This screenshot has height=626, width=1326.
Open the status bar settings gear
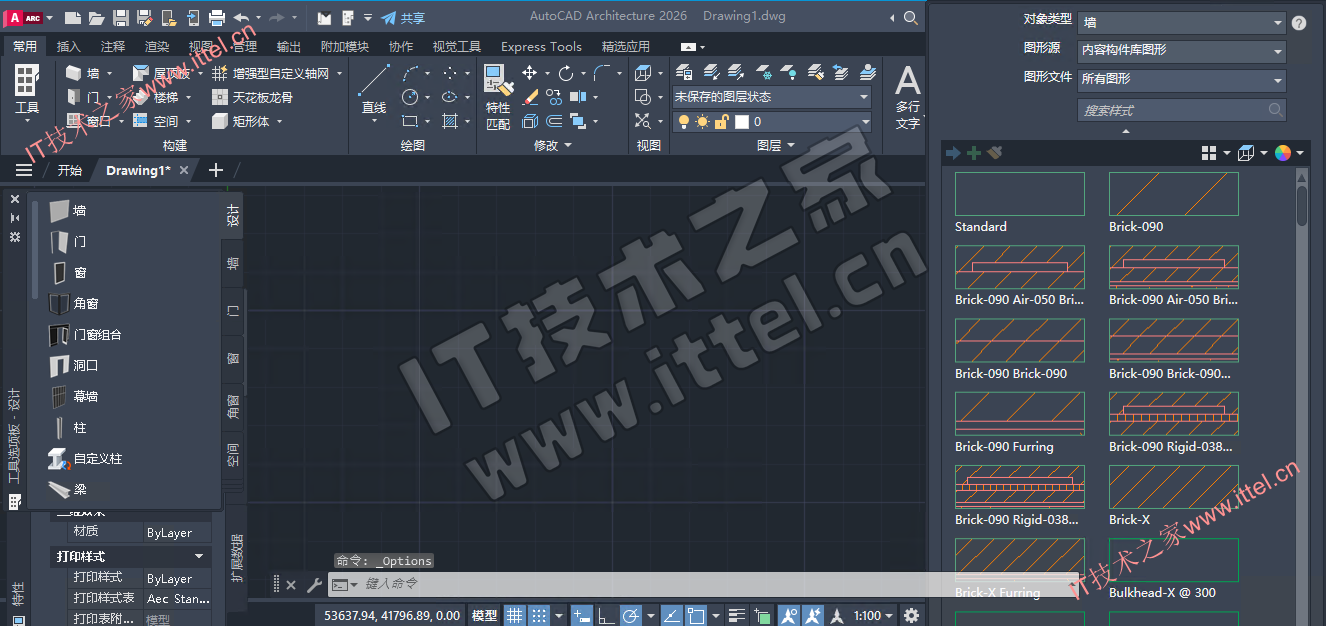click(x=911, y=615)
